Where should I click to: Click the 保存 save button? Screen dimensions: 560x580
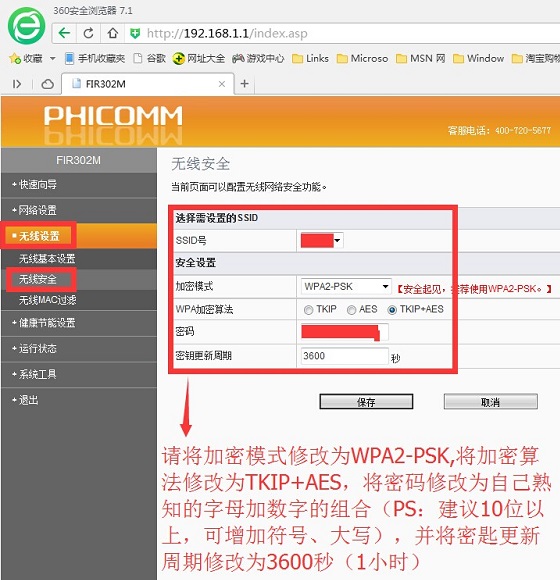click(366, 402)
